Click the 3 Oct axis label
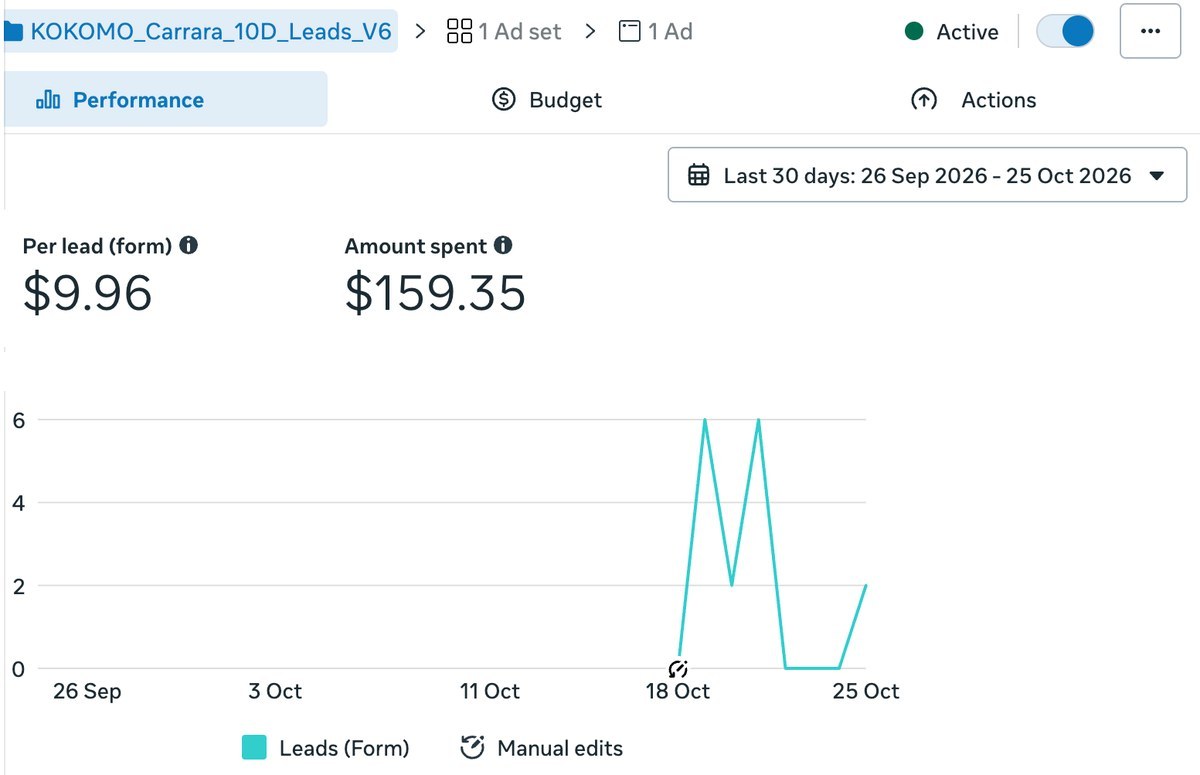 coord(275,691)
